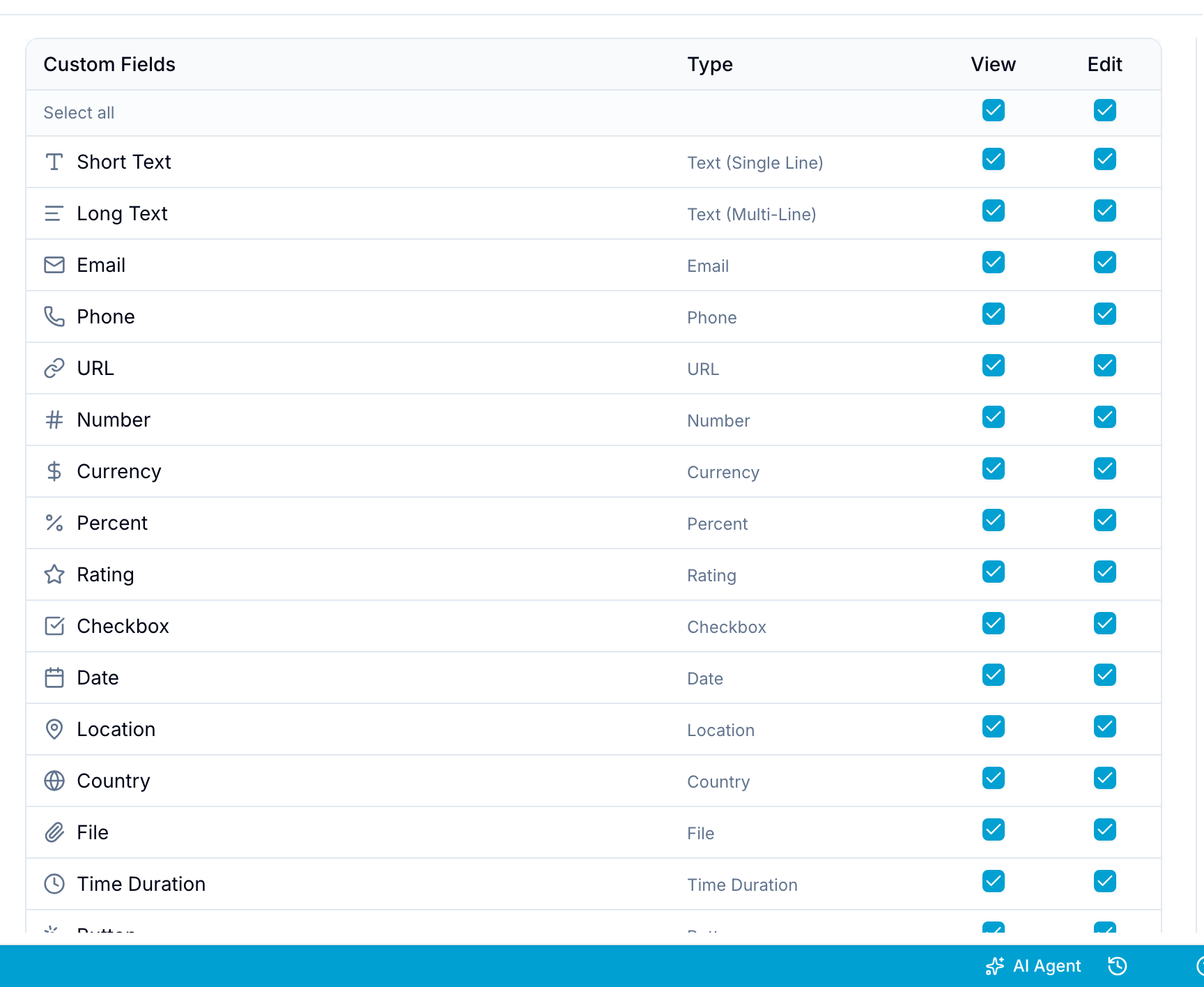Uncheck Edit permission for Short Text
1204x987 pixels.
1105,159
